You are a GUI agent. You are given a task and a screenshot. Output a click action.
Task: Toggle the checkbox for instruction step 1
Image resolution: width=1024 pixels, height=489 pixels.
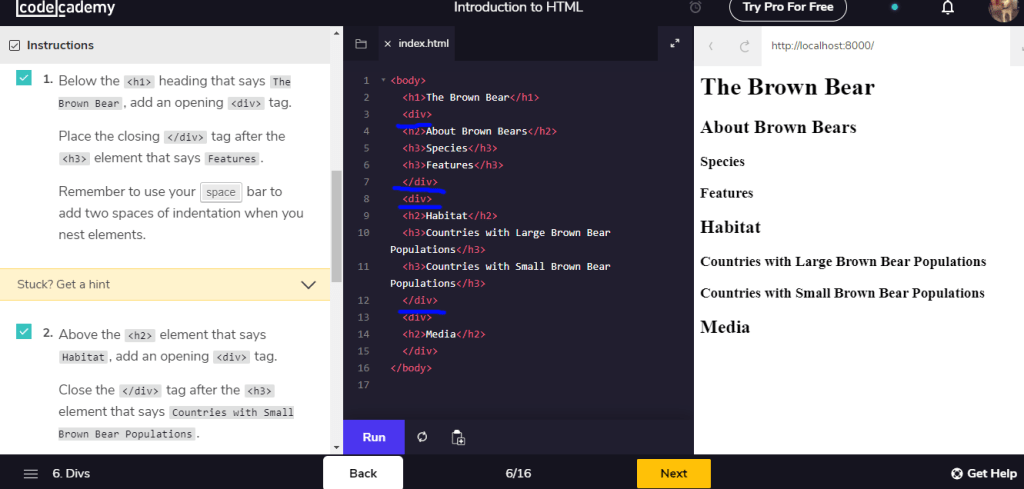click(24, 79)
